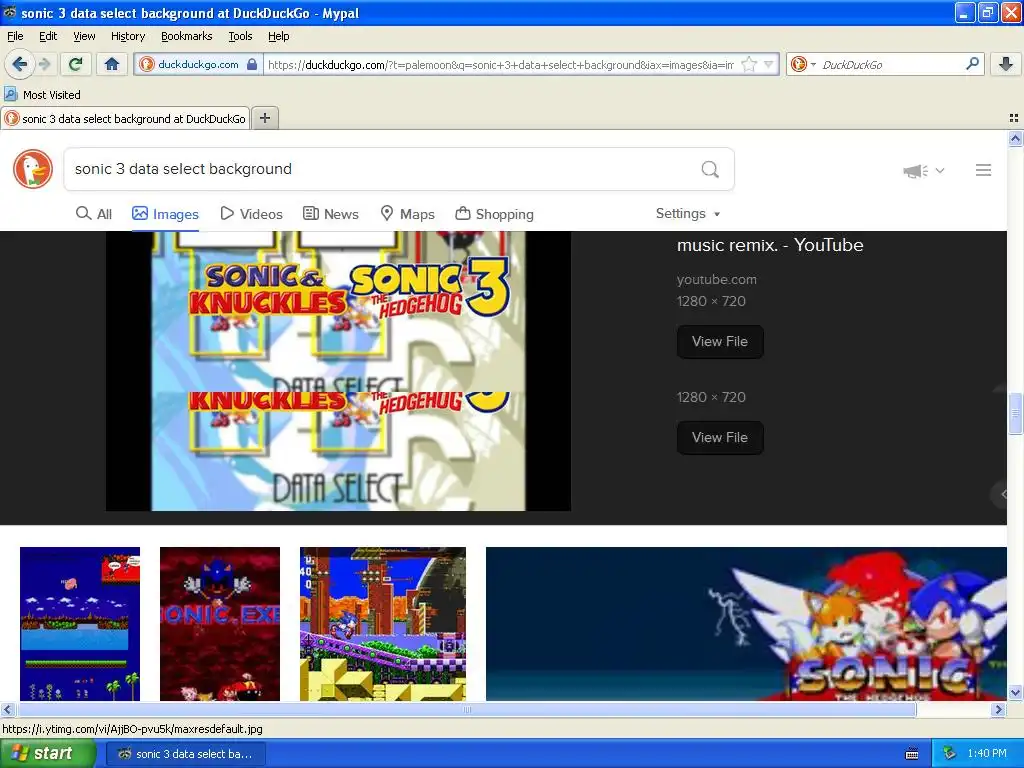This screenshot has height=768, width=1024.
Task: Select the Mypal taskbar window button
Action: pyautogui.click(x=185, y=754)
